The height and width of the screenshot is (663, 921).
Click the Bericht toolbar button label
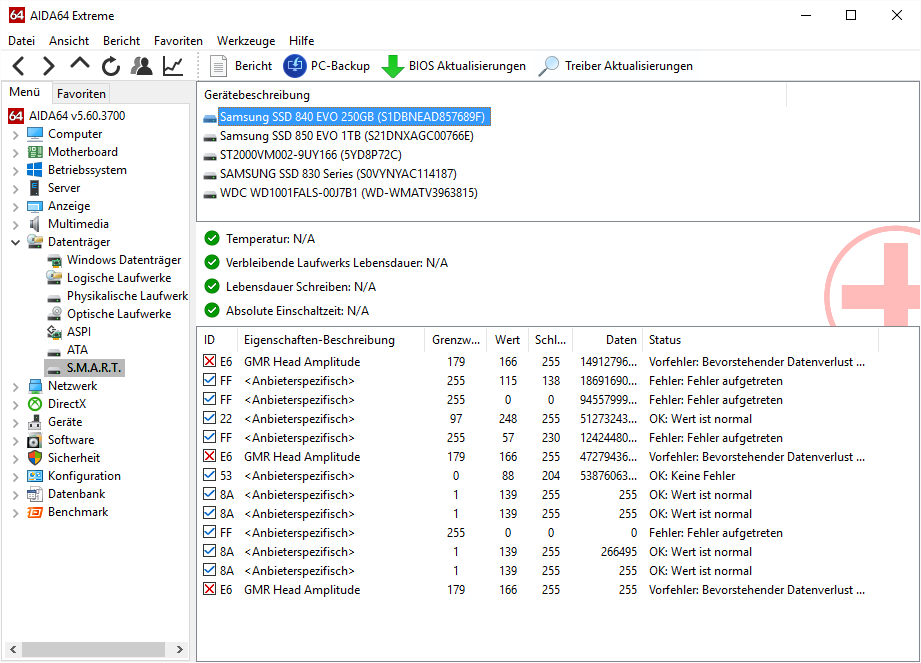pyautogui.click(x=253, y=66)
